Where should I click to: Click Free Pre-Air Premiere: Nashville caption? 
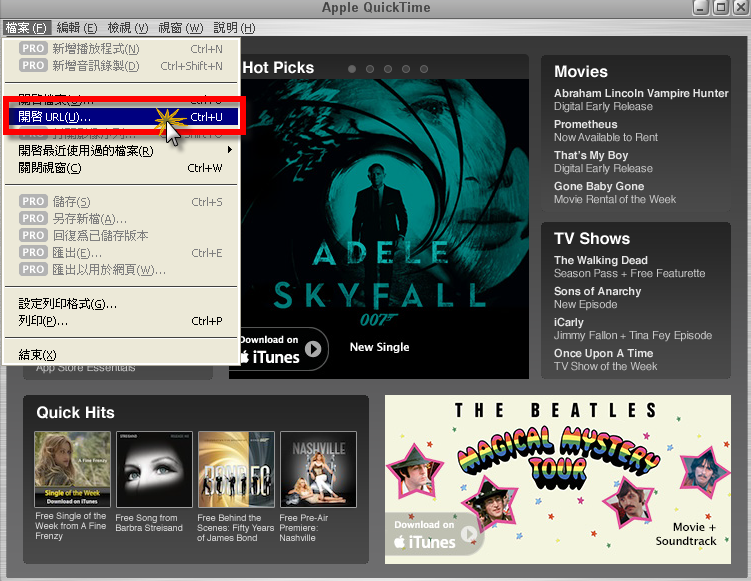coord(304,528)
